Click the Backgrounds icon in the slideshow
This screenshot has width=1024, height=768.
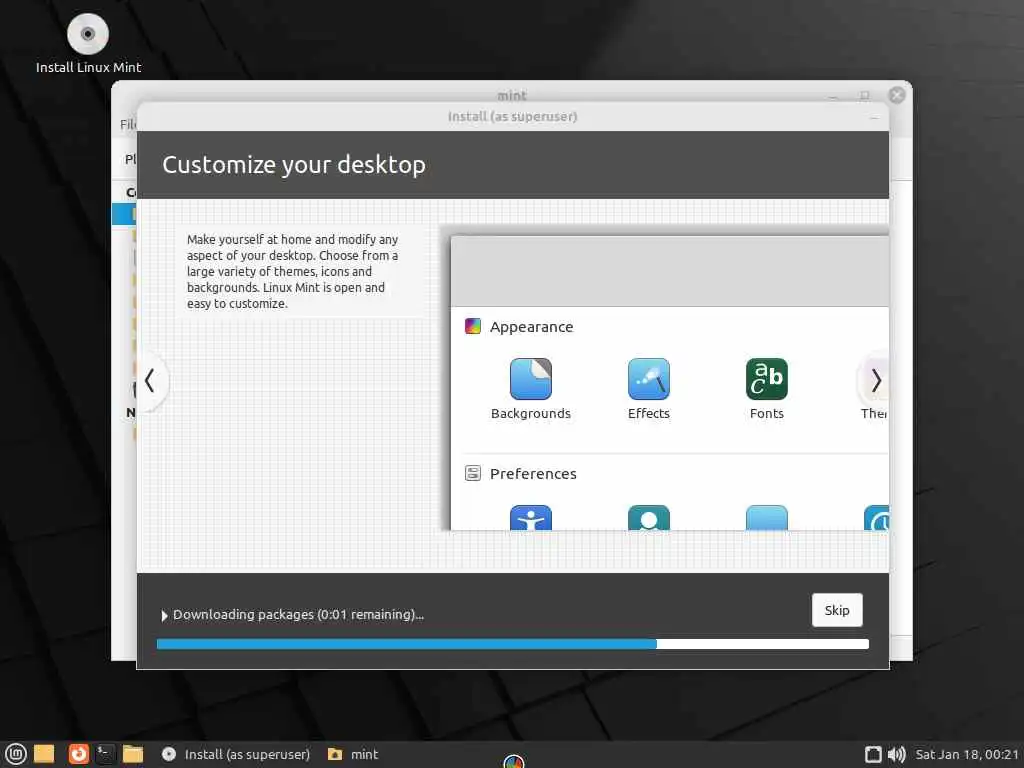530,379
